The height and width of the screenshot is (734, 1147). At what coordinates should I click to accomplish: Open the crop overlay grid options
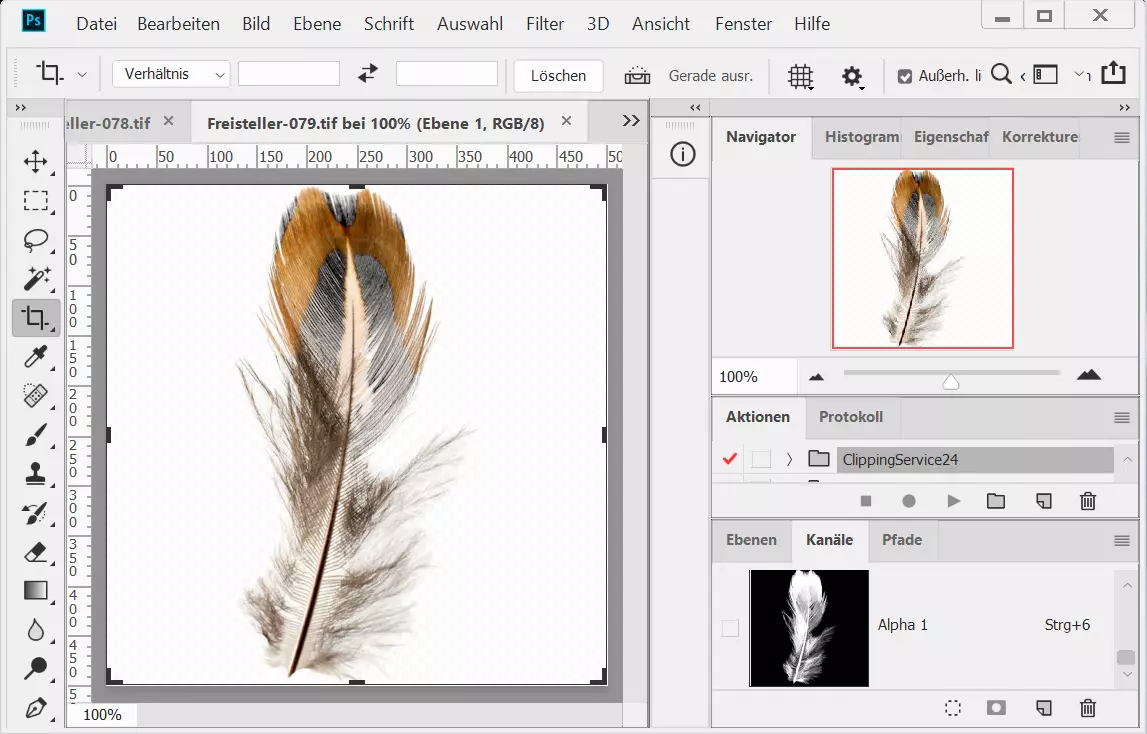point(799,76)
